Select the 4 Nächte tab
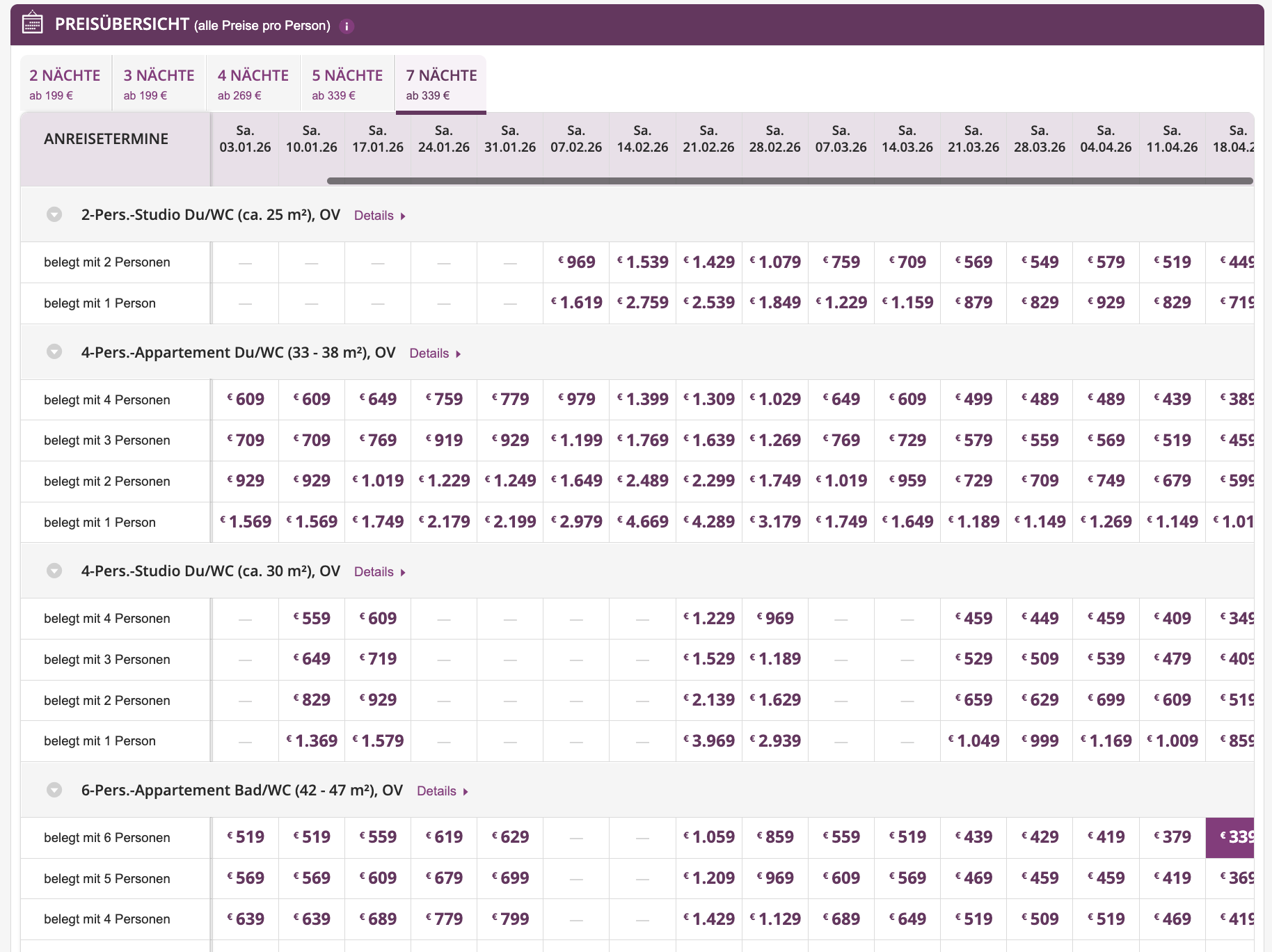Screen dimensions: 1272x952 tap(253, 84)
